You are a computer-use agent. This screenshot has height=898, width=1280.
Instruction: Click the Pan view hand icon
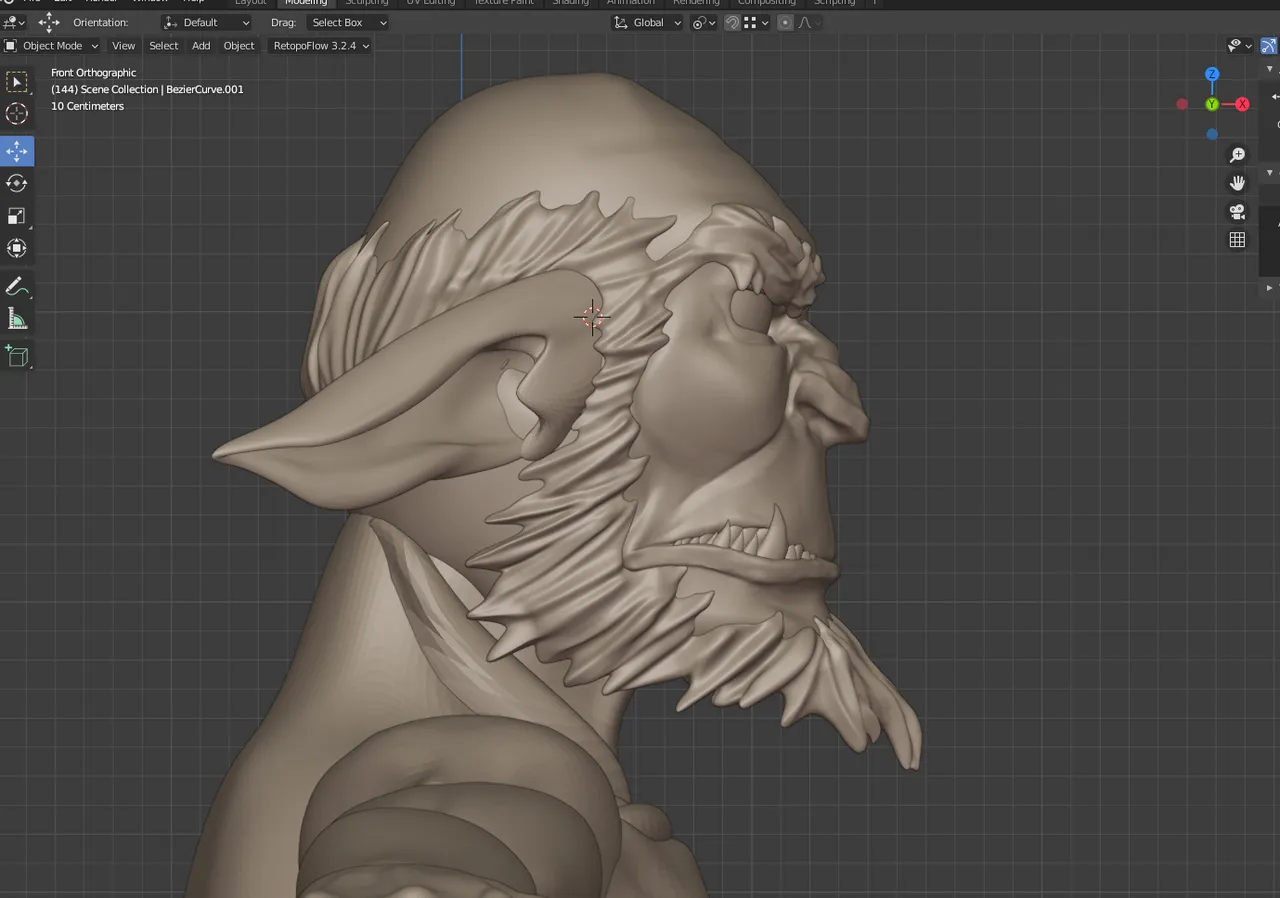click(x=1237, y=183)
